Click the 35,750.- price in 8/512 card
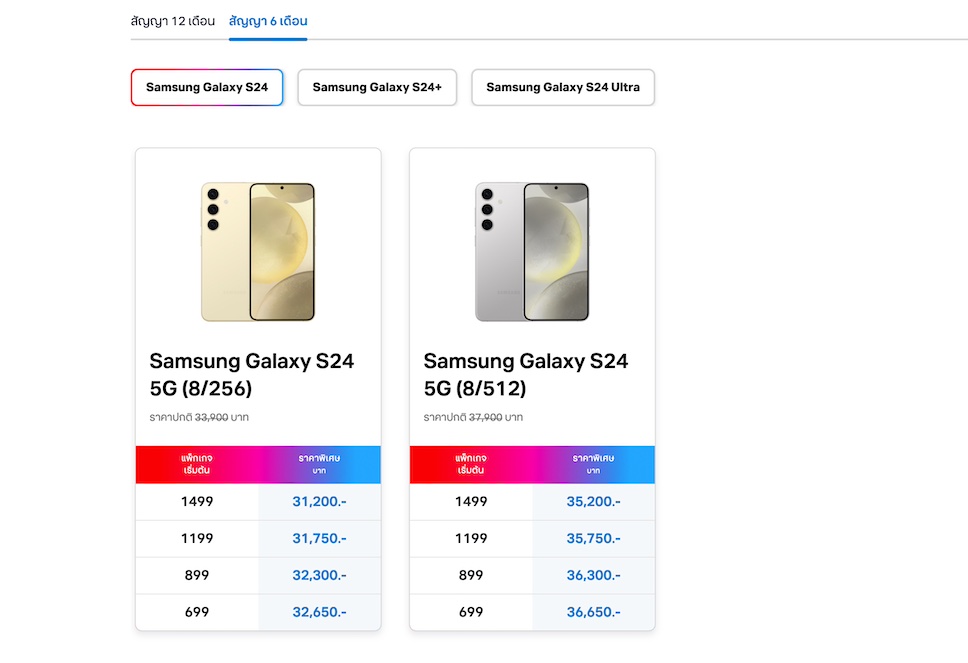Screen dimensions: 968x663 click(594, 539)
